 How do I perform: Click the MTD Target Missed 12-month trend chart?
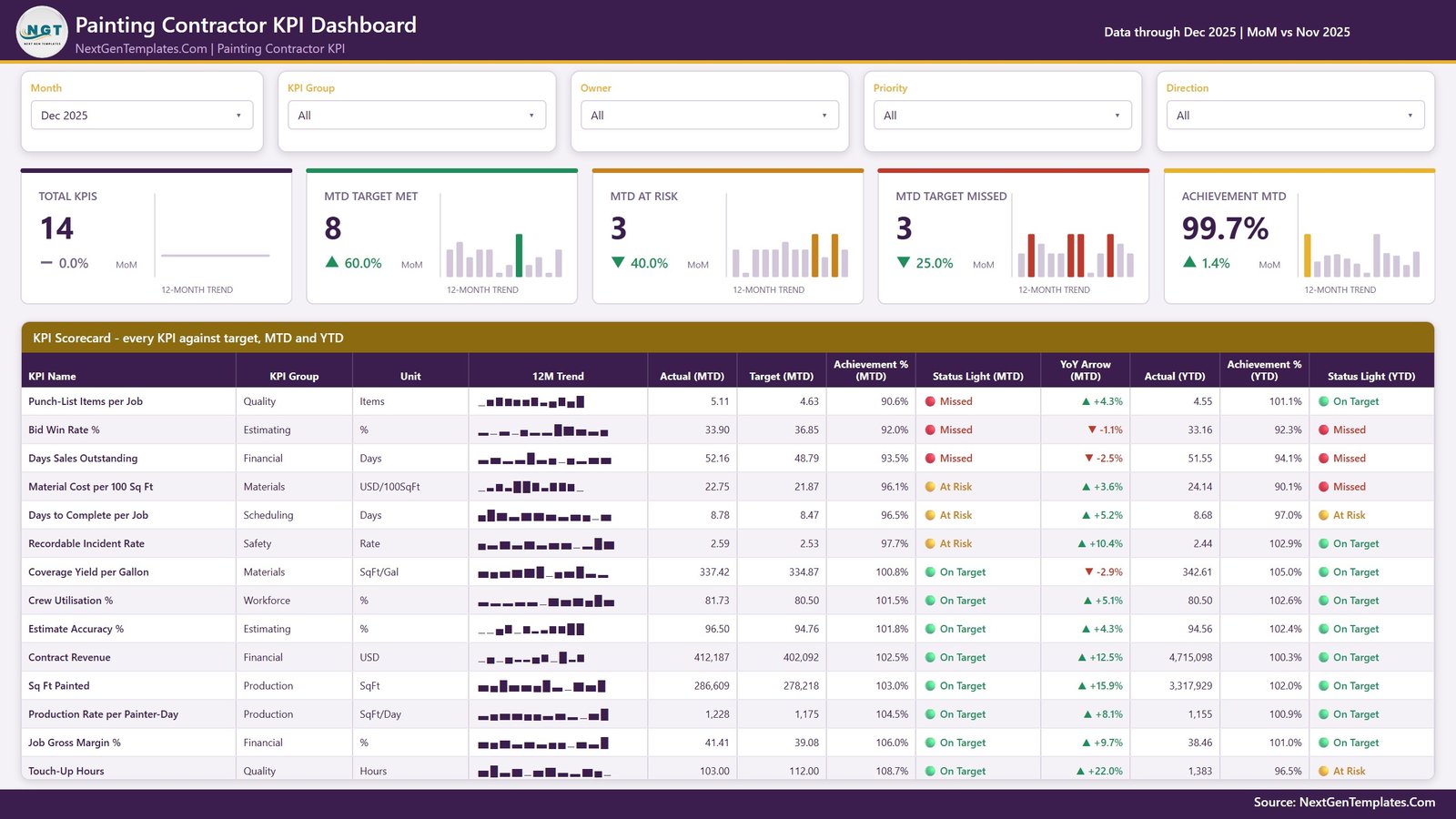(1076, 255)
